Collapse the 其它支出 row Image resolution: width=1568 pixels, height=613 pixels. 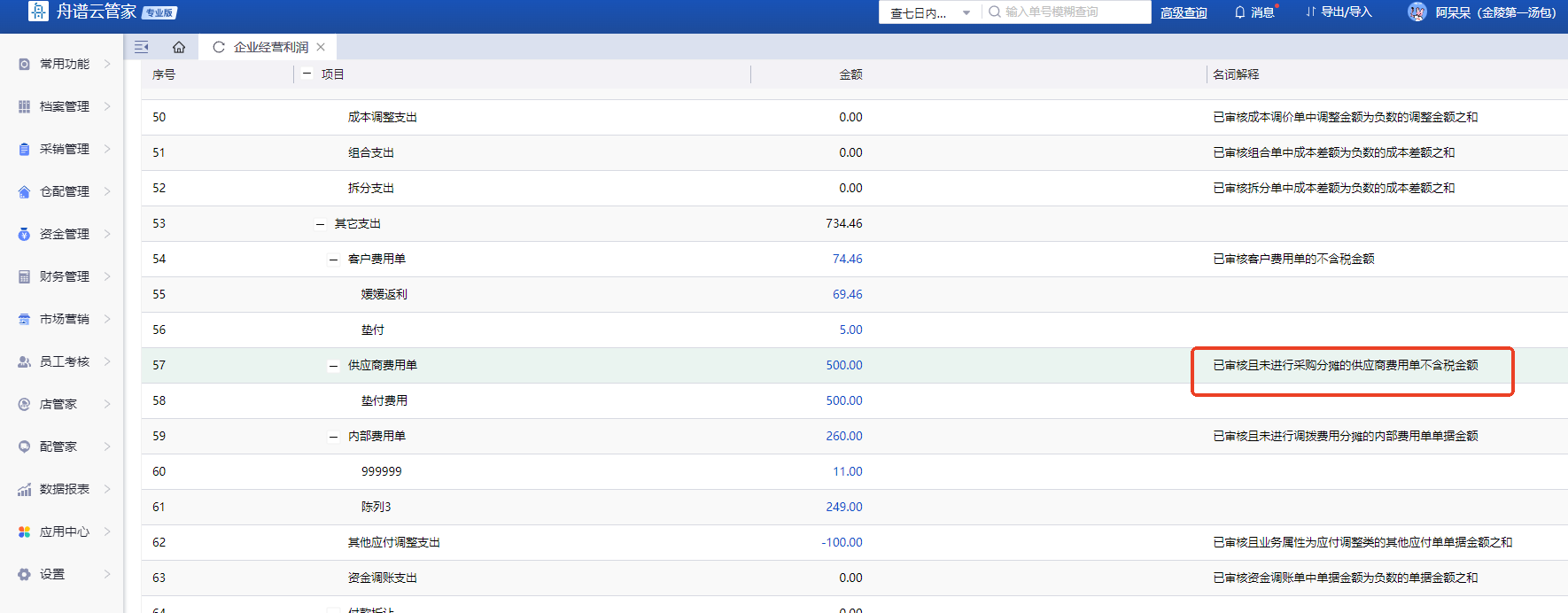(320, 224)
